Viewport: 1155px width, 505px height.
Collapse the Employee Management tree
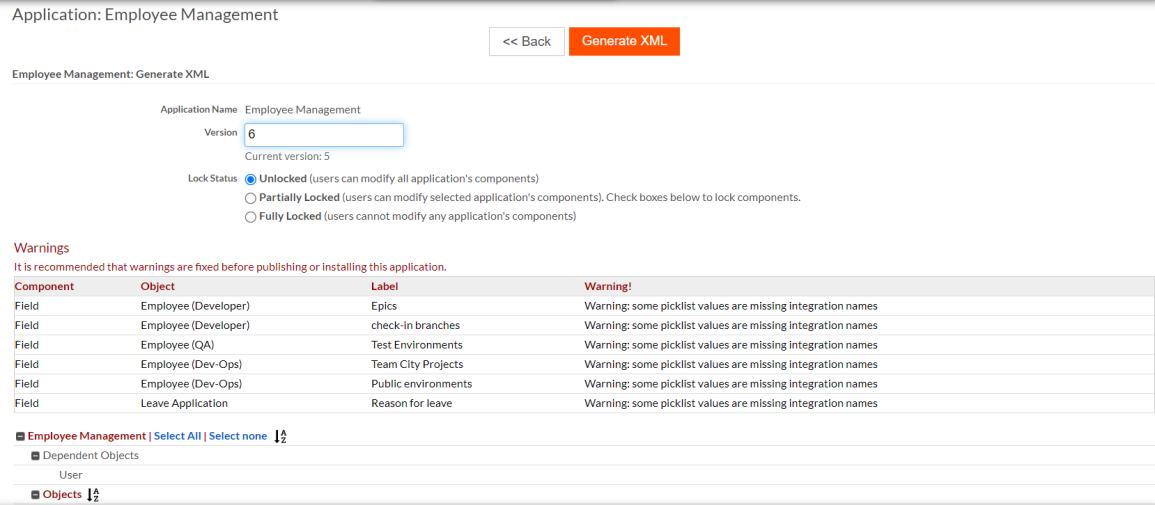20,437
